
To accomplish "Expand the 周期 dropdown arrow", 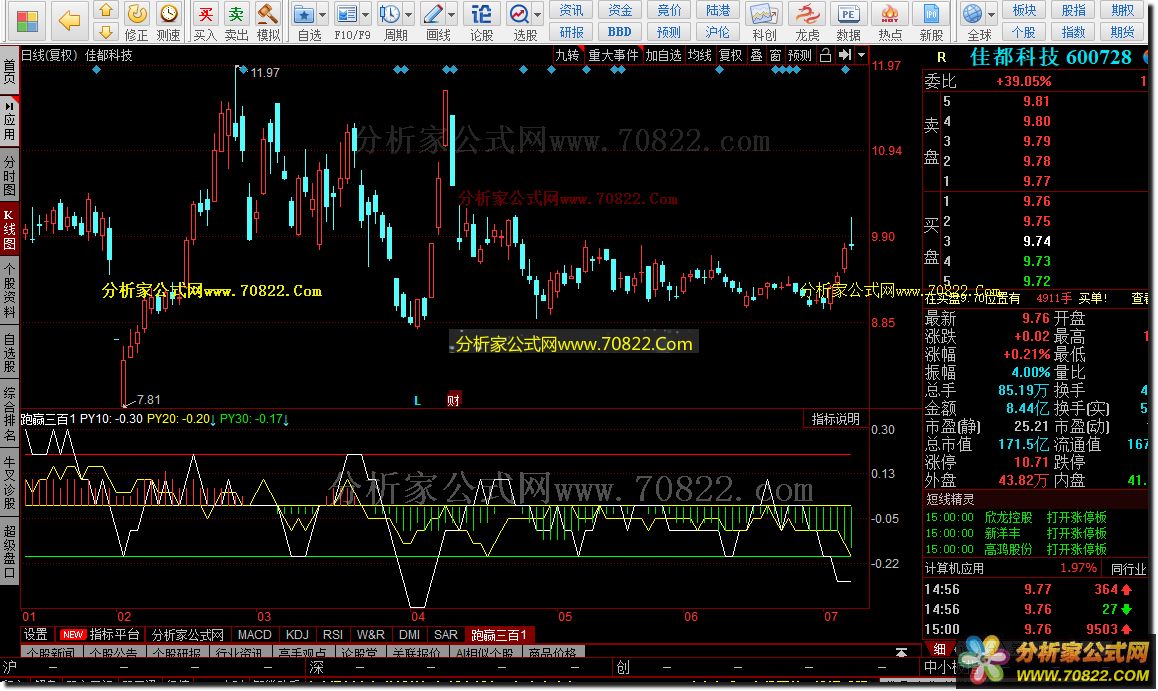I will [408, 14].
